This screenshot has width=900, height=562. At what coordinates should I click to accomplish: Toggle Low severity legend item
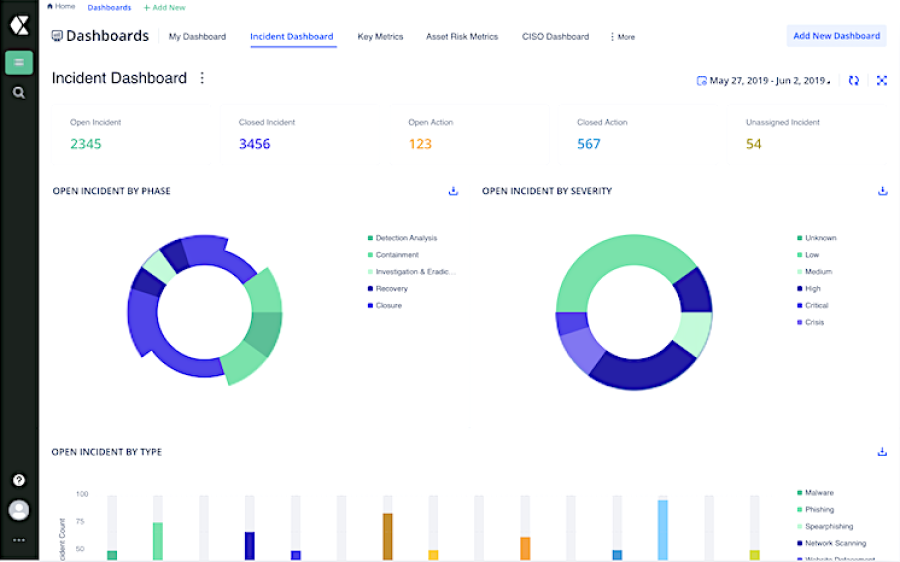click(x=808, y=255)
